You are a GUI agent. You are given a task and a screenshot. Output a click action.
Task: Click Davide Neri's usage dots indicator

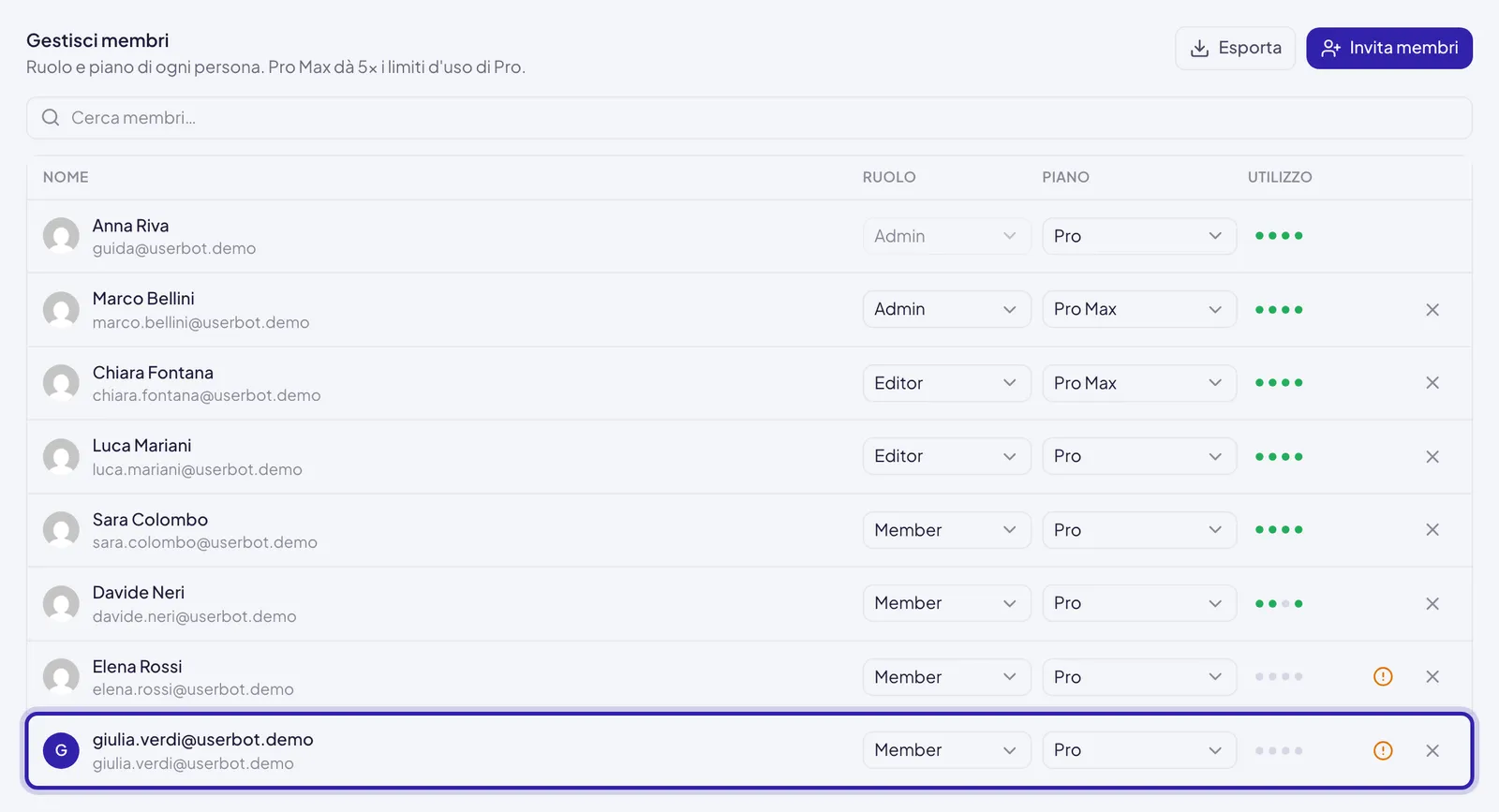click(x=1279, y=604)
